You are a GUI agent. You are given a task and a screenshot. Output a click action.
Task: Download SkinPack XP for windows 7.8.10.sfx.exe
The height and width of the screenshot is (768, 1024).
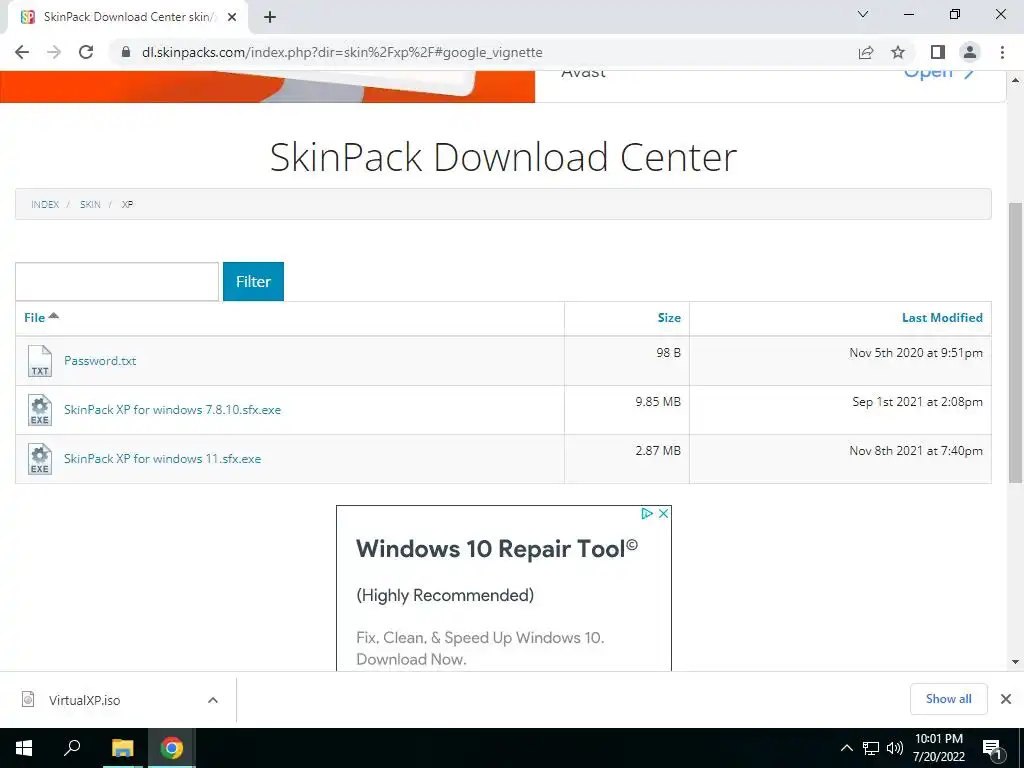172,409
